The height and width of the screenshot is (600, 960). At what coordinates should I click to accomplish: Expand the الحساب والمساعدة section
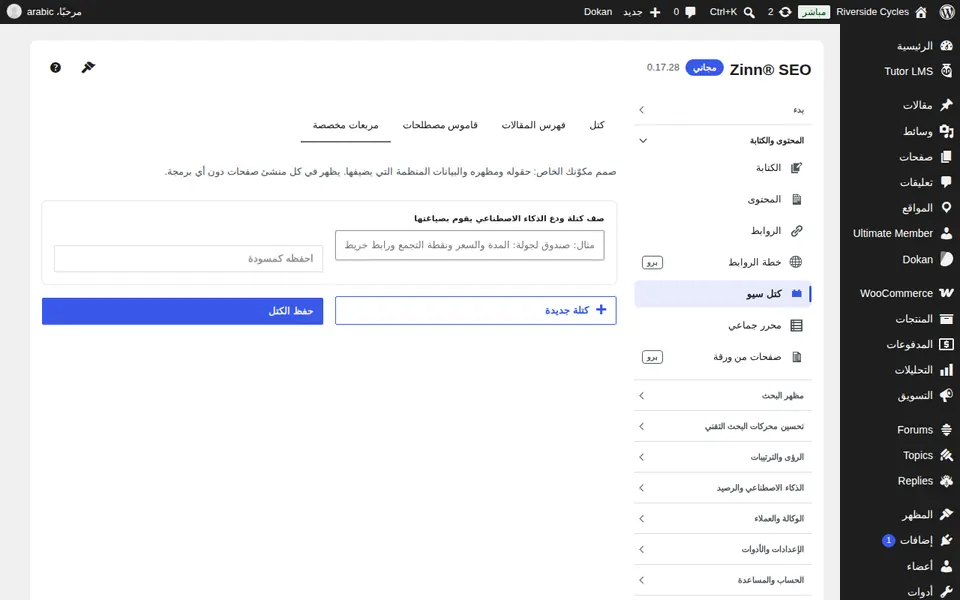tap(723, 579)
